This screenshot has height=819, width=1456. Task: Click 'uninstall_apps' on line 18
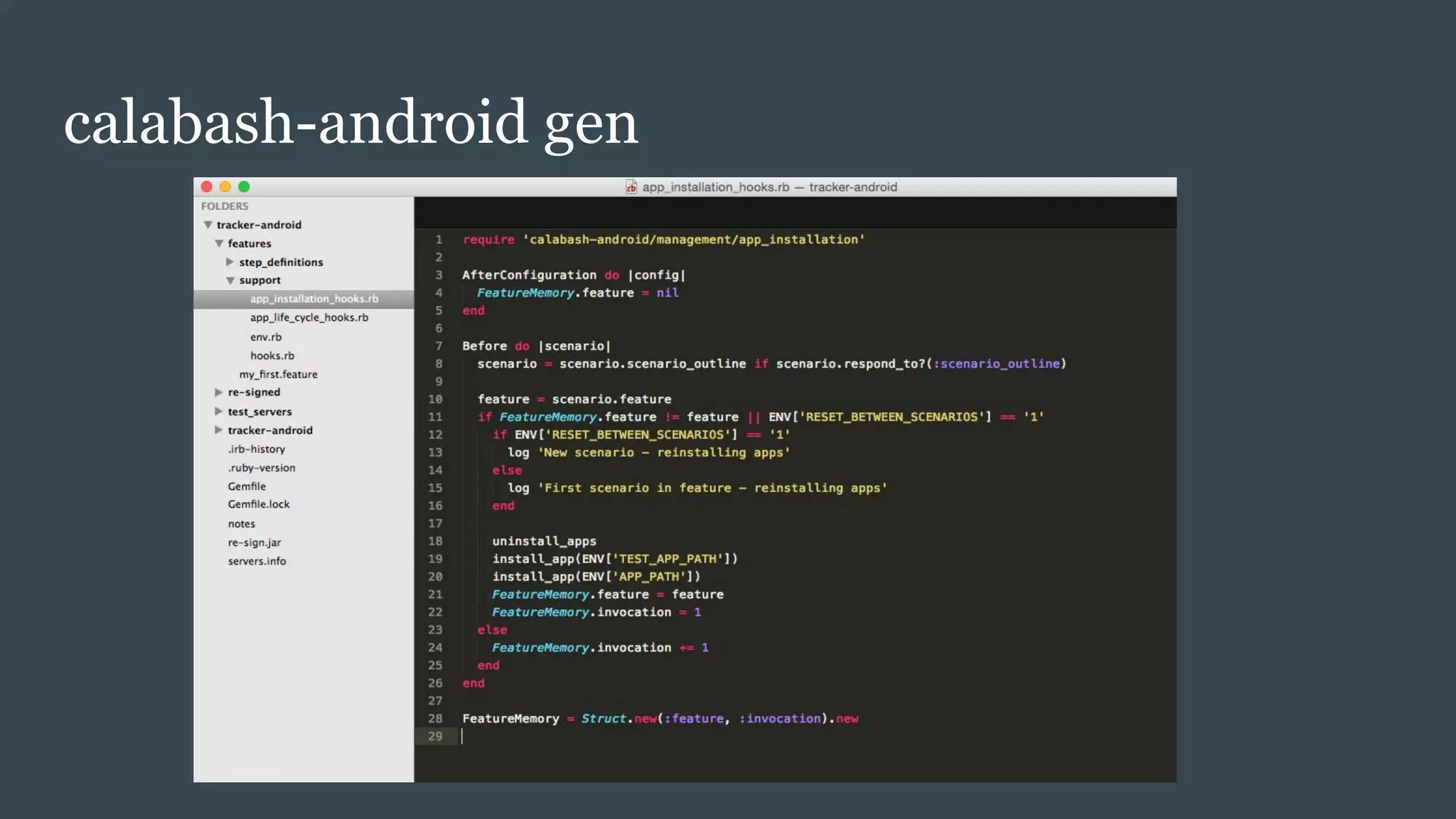[544, 542]
